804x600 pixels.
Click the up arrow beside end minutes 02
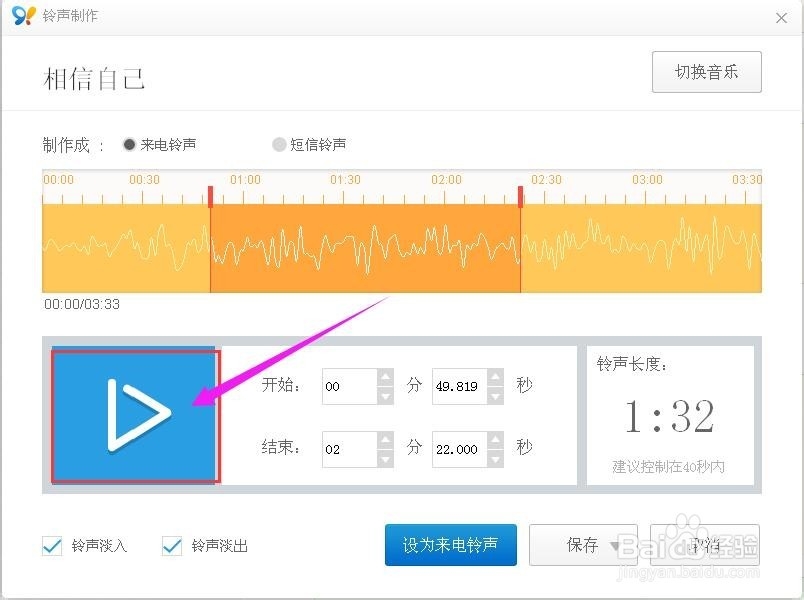[x=383, y=442]
